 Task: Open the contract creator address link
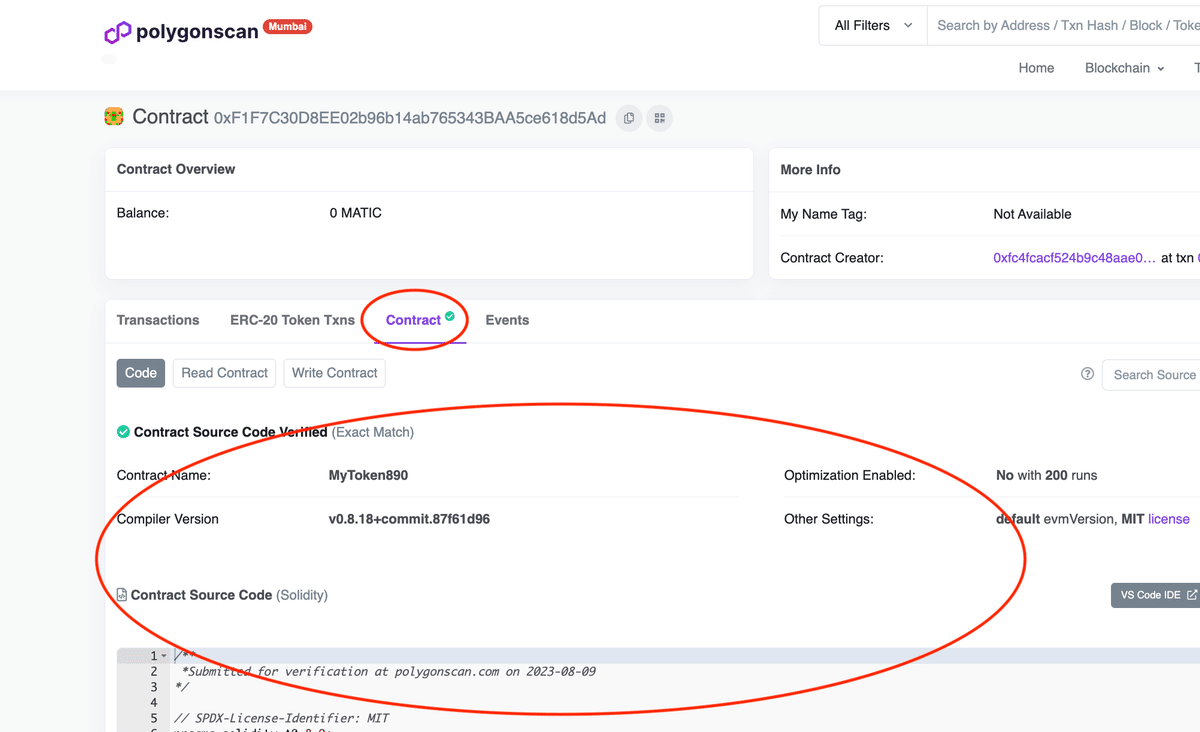[1075, 258]
